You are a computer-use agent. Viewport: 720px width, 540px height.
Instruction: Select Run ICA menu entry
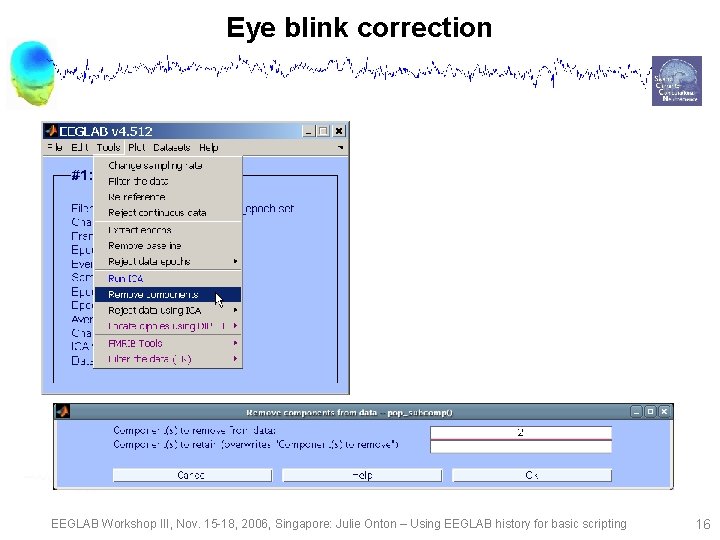click(168, 278)
